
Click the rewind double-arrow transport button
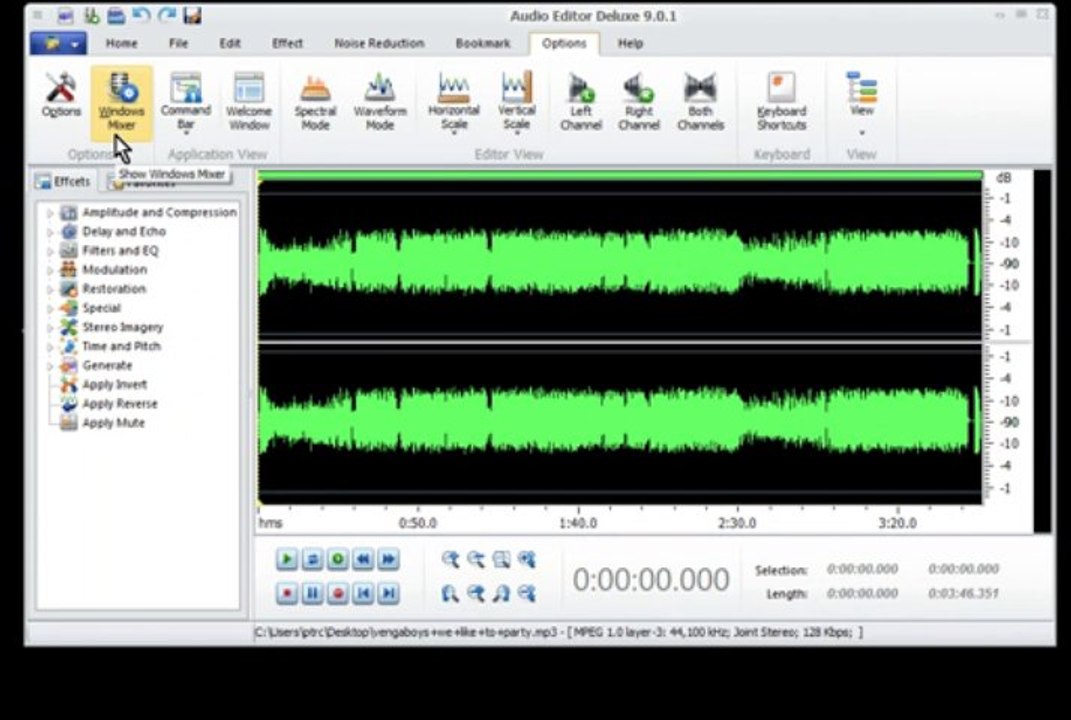point(363,559)
